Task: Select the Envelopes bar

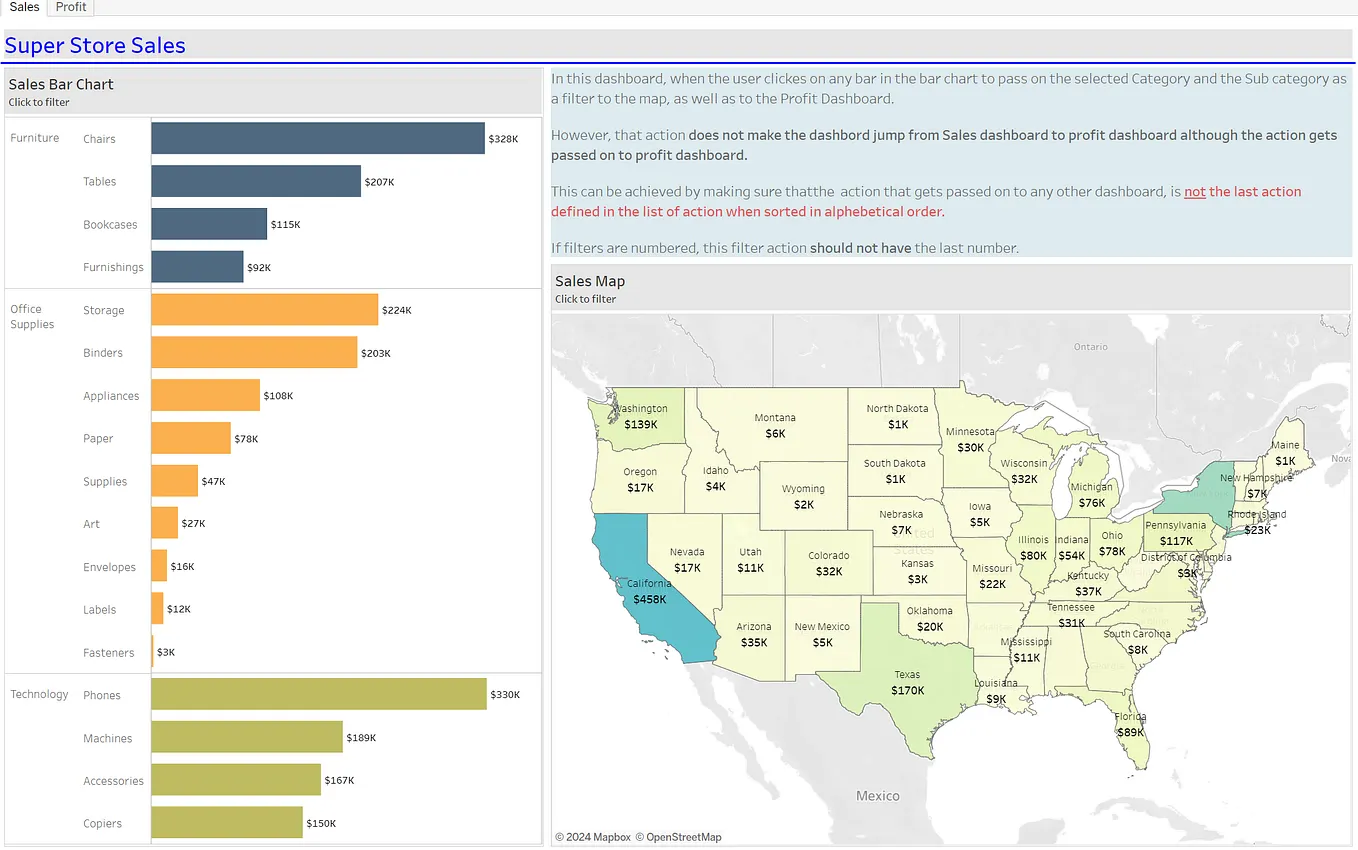Action: click(x=159, y=566)
